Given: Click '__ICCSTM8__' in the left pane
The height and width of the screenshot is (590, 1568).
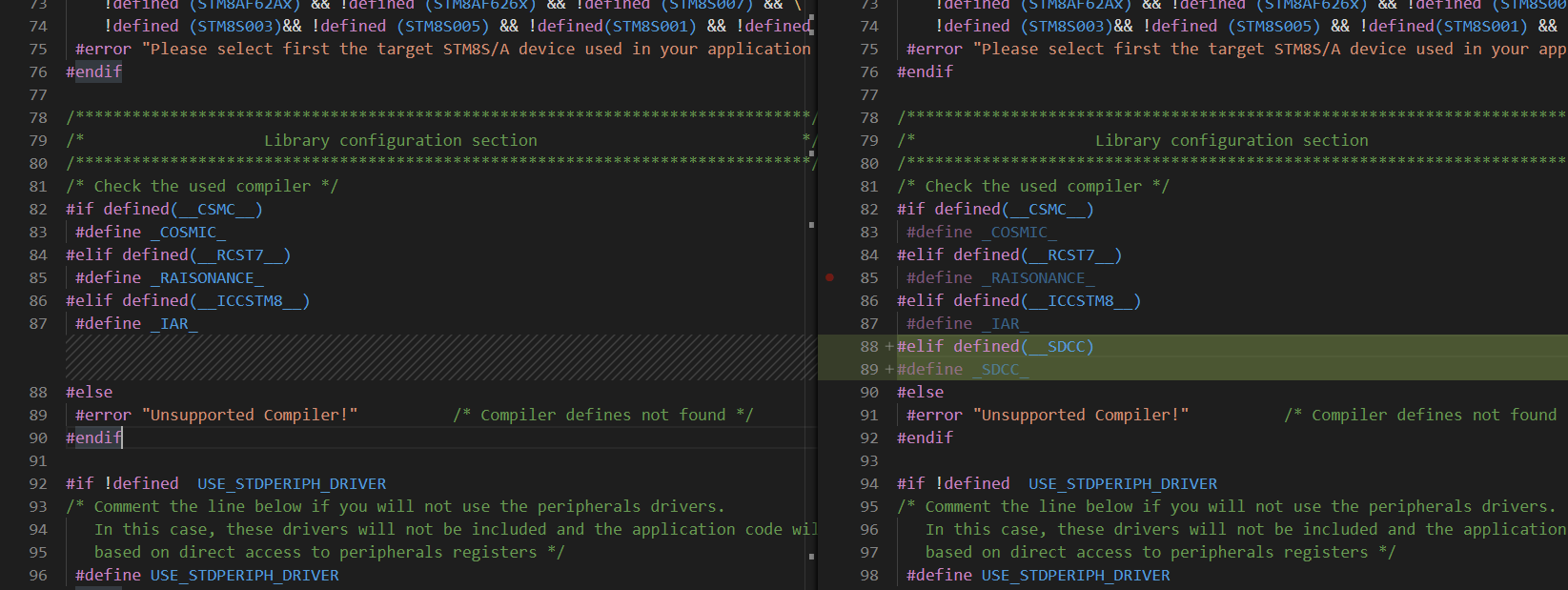Looking at the screenshot, I should [x=250, y=300].
